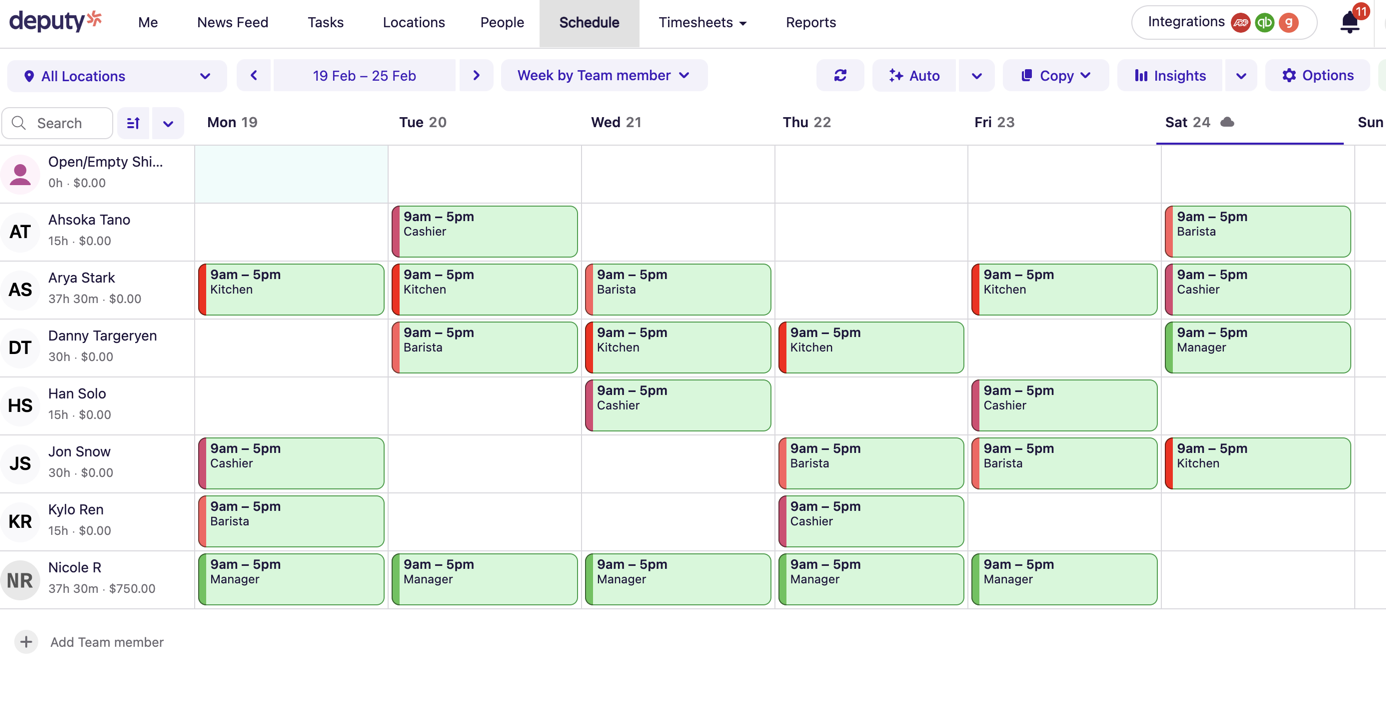
Task: Click the 19 Feb – 25 Feb date range
Action: click(x=365, y=75)
